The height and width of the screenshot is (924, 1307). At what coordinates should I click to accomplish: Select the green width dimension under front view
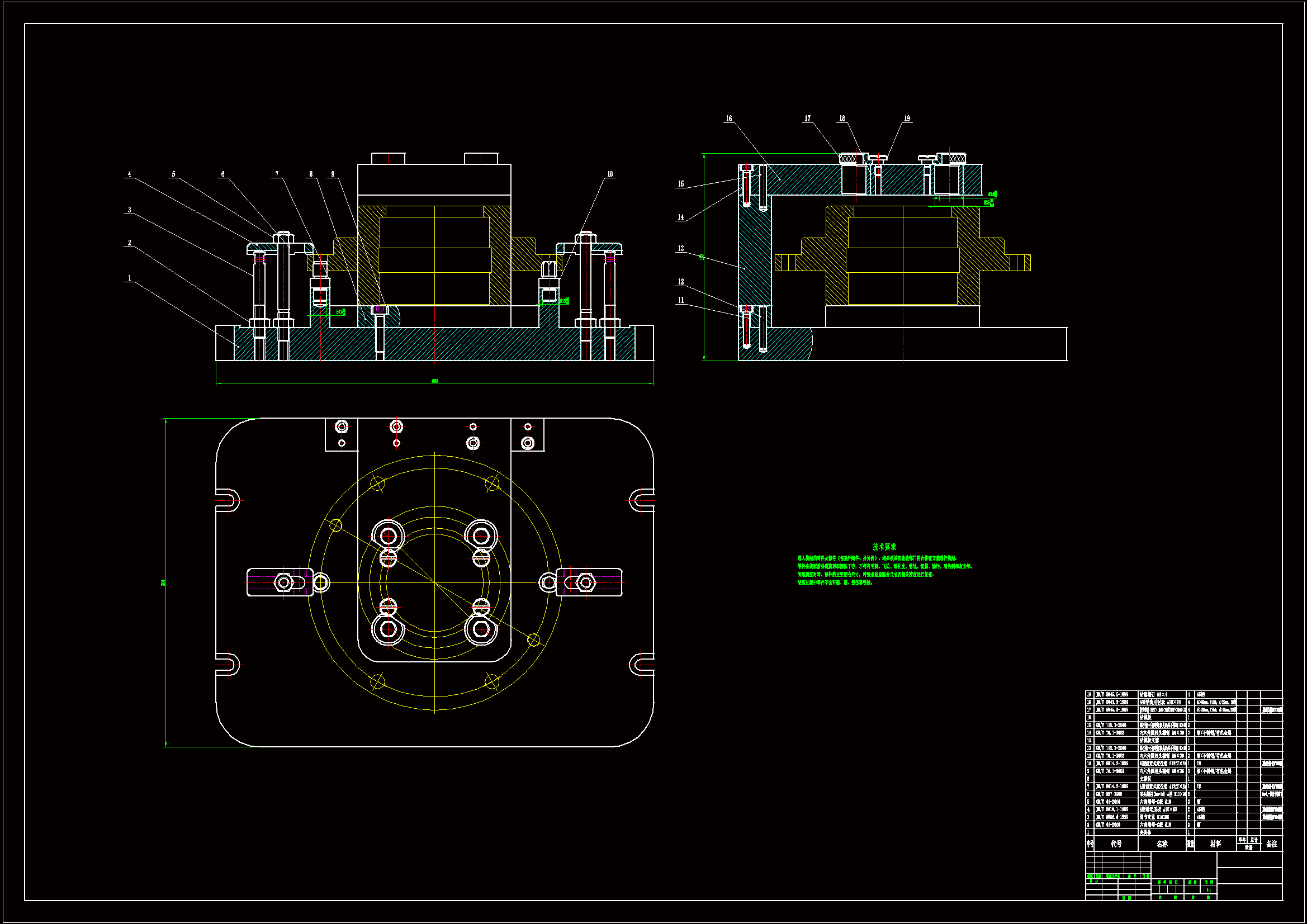click(434, 381)
